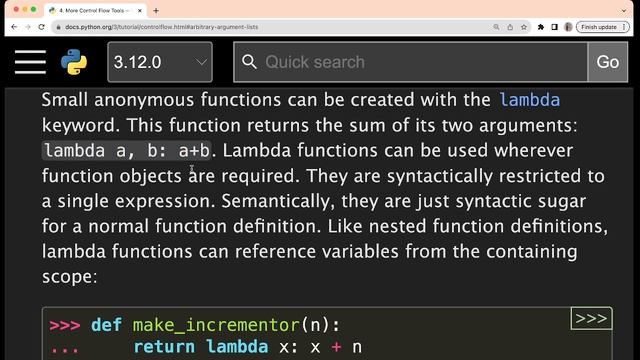640x360 pixels.
Task: Click the search magnifier icon in docs header
Action: coord(249,62)
